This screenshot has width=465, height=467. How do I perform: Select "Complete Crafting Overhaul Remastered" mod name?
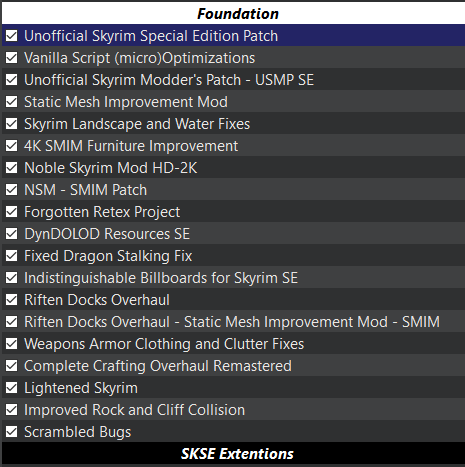coord(158,366)
